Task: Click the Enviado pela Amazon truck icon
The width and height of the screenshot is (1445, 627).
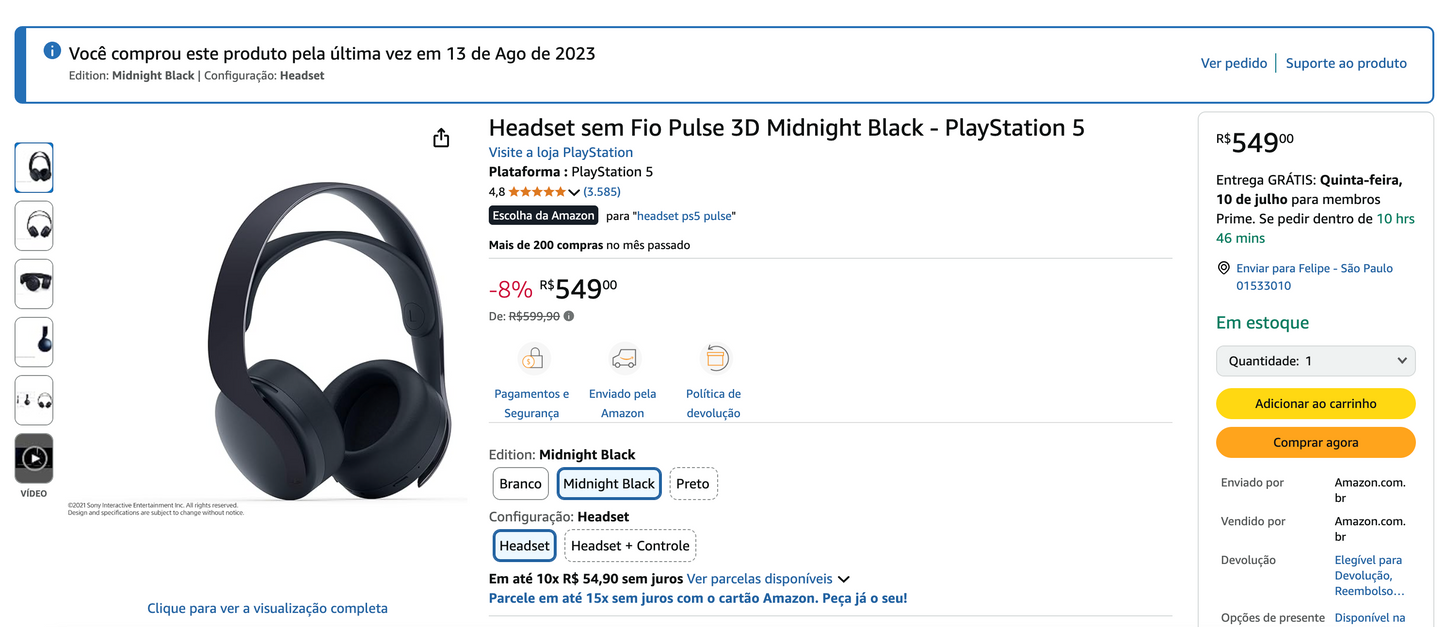Action: [x=624, y=357]
